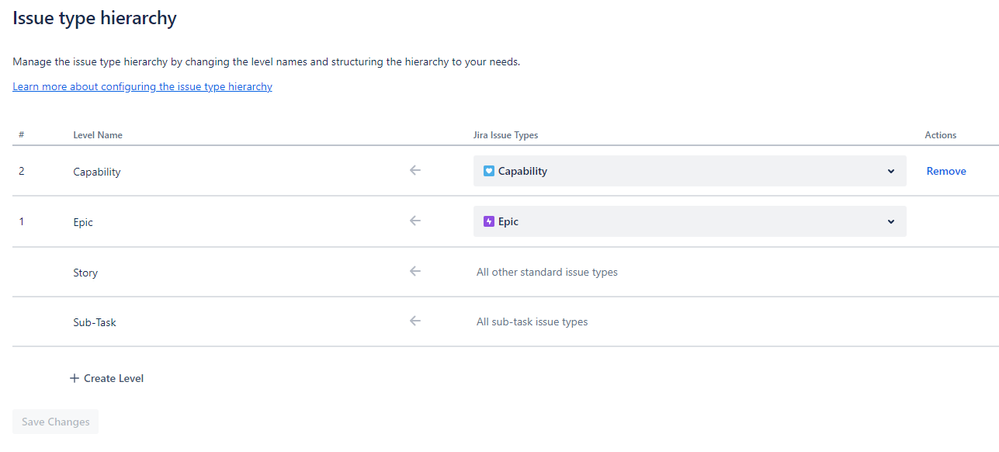Viewport: 999px width, 452px height.
Task: Click the arrow icon in Epic row
Action: click(415, 221)
